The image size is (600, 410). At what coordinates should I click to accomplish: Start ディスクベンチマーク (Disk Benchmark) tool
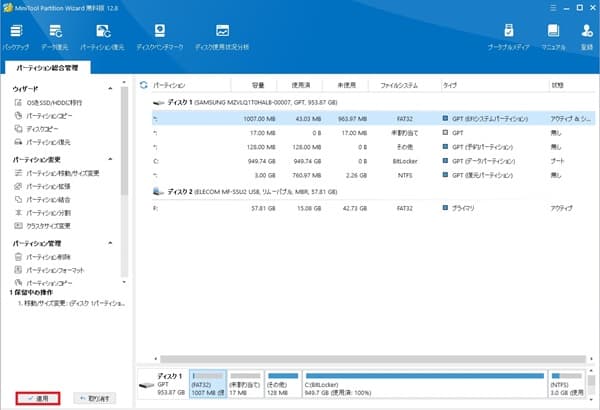point(160,37)
